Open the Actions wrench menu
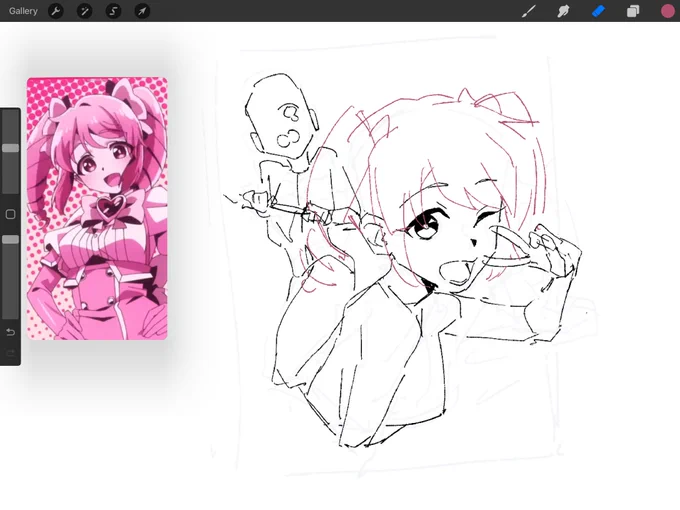The image size is (680, 510). point(56,11)
